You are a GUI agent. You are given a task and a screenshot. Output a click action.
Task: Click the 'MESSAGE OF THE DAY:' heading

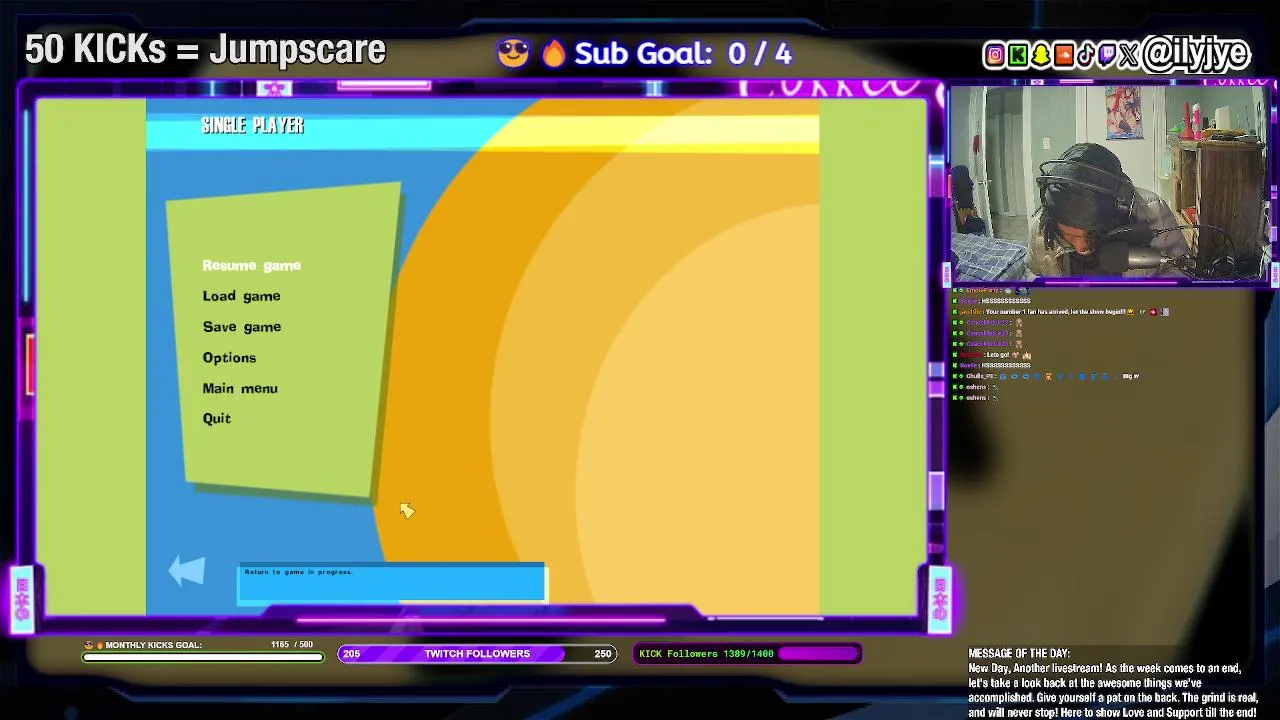tap(1018, 654)
